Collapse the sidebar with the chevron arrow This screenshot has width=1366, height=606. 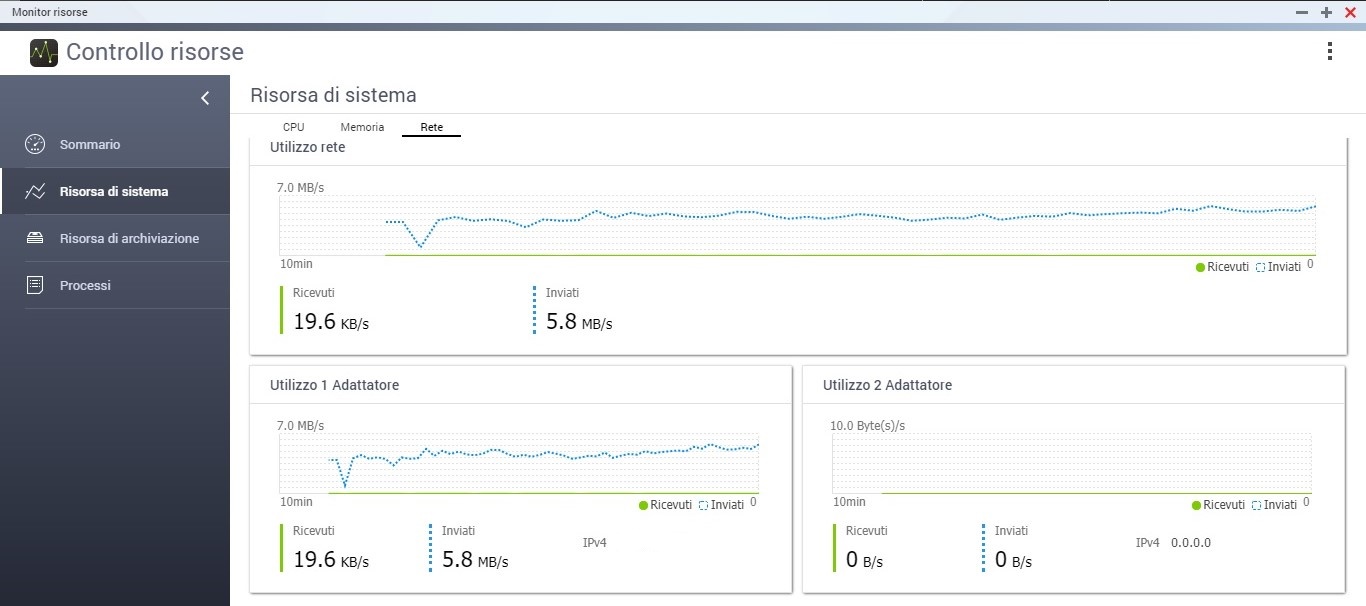[205, 98]
